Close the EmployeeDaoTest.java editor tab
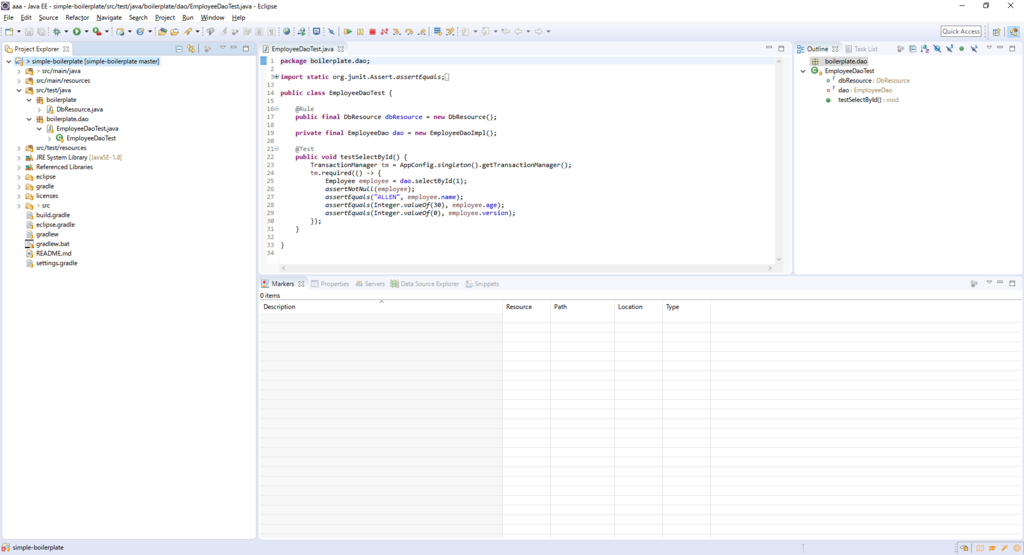Image resolution: width=1024 pixels, height=555 pixels. pyautogui.click(x=341, y=49)
